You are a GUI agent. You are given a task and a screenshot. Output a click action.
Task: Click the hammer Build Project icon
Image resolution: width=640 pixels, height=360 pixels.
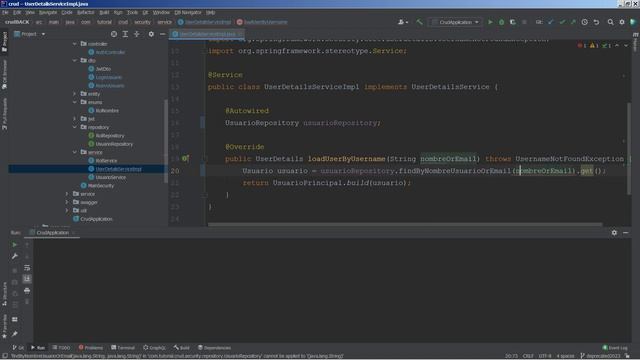419,22
